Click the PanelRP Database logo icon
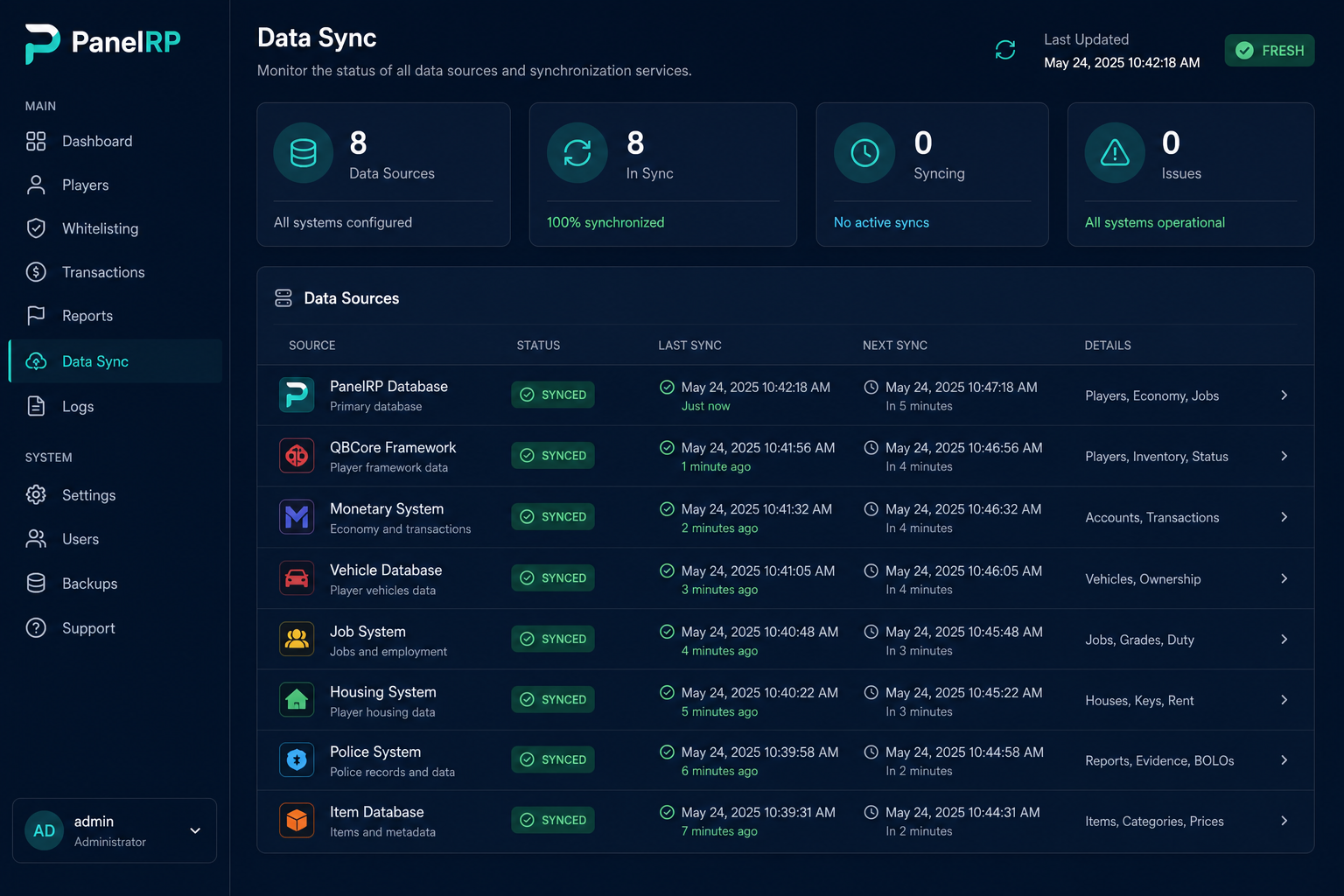The width and height of the screenshot is (1344, 896). pos(297,395)
